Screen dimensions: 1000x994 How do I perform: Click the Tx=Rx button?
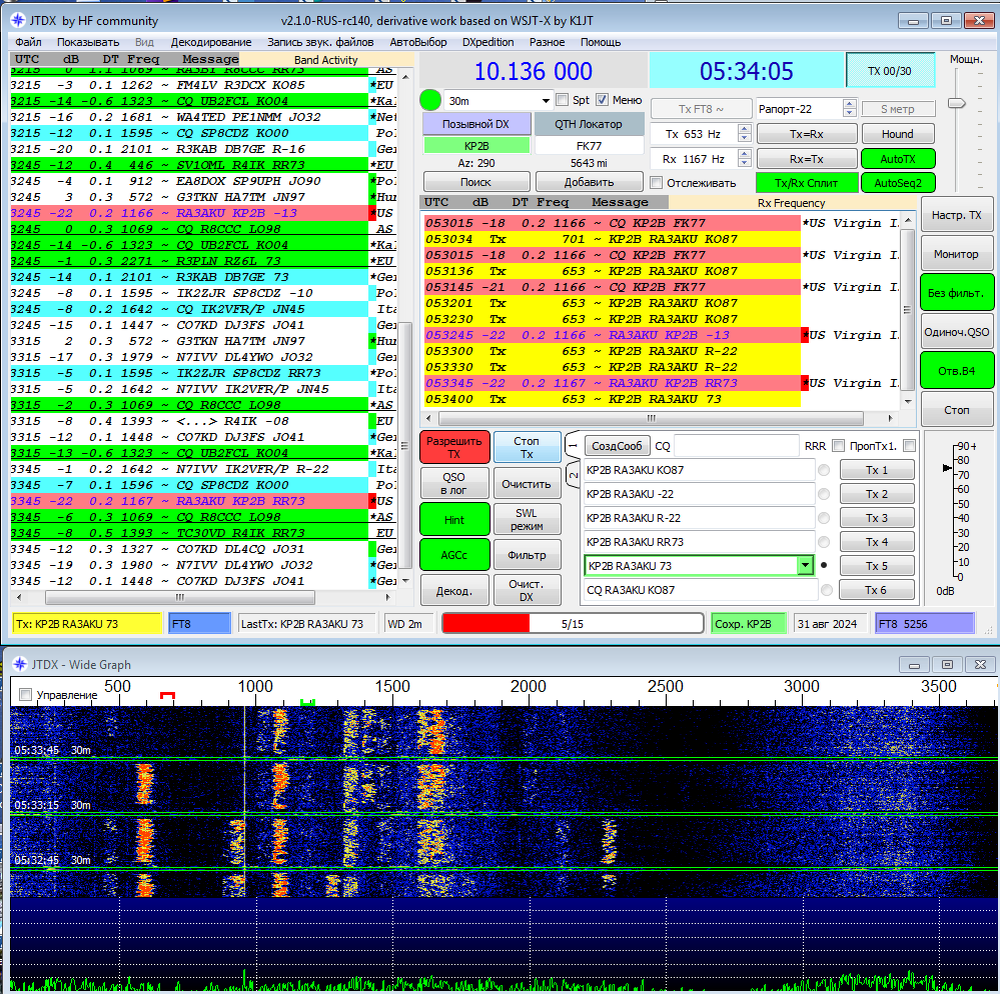806,134
